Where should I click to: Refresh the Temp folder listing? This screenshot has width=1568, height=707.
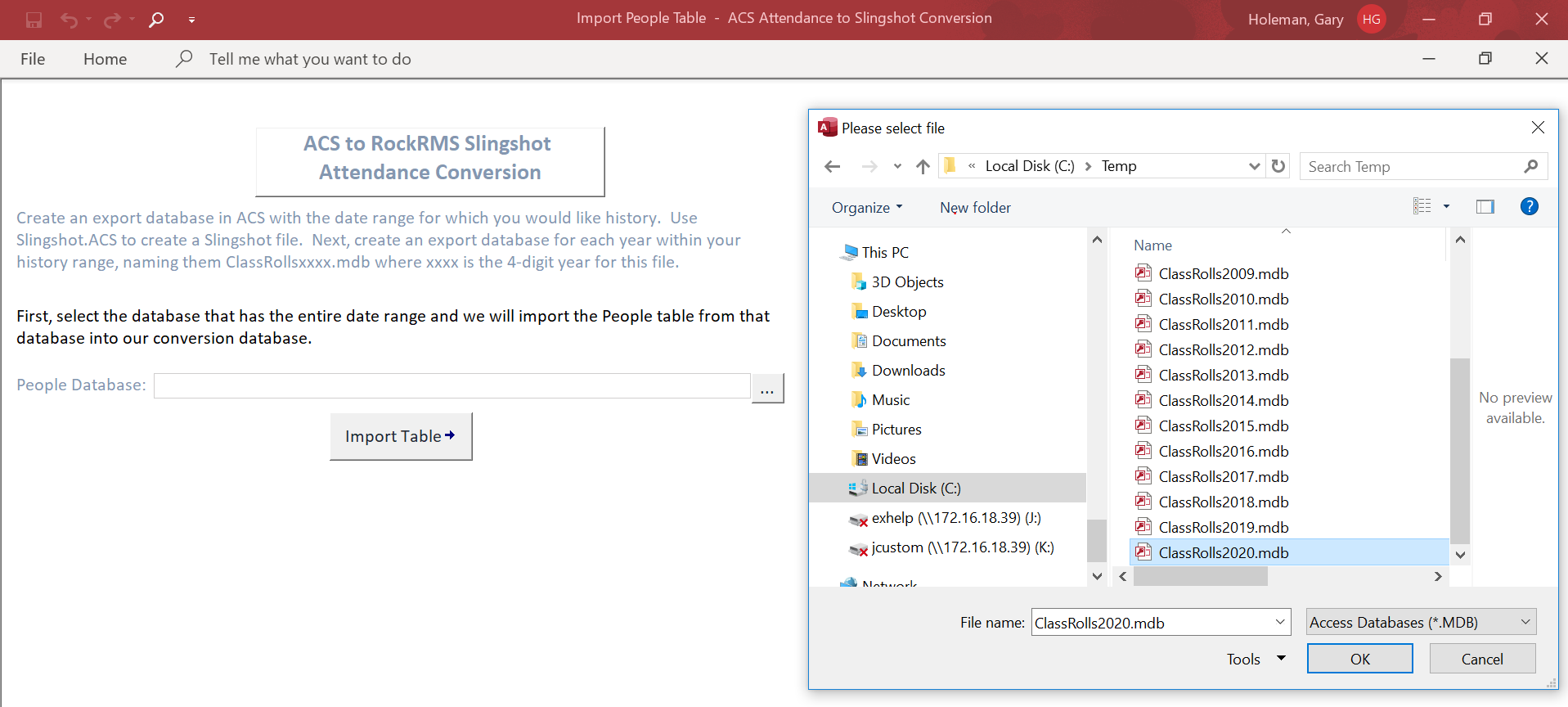point(1278,166)
